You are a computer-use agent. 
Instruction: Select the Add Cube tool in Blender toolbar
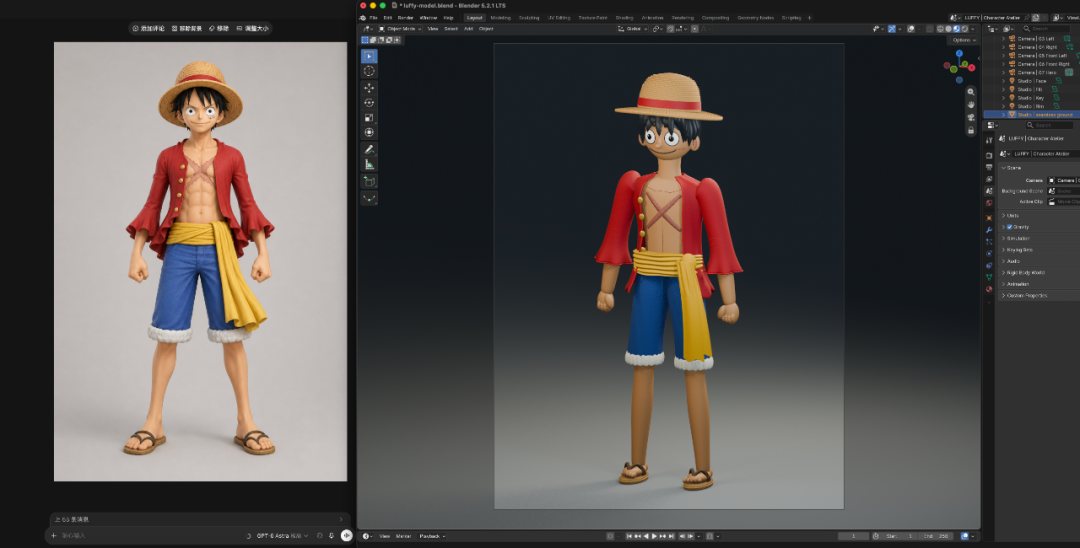tap(369, 181)
